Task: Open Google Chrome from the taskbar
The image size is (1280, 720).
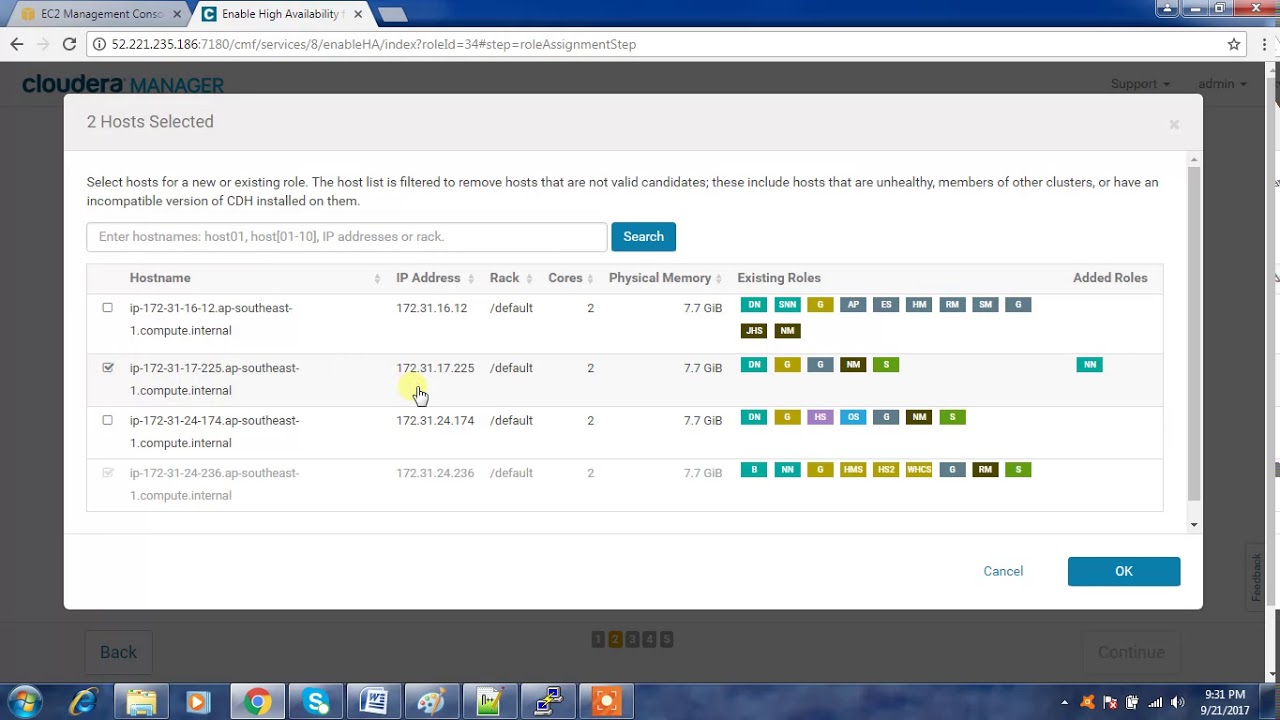Action: (257, 702)
